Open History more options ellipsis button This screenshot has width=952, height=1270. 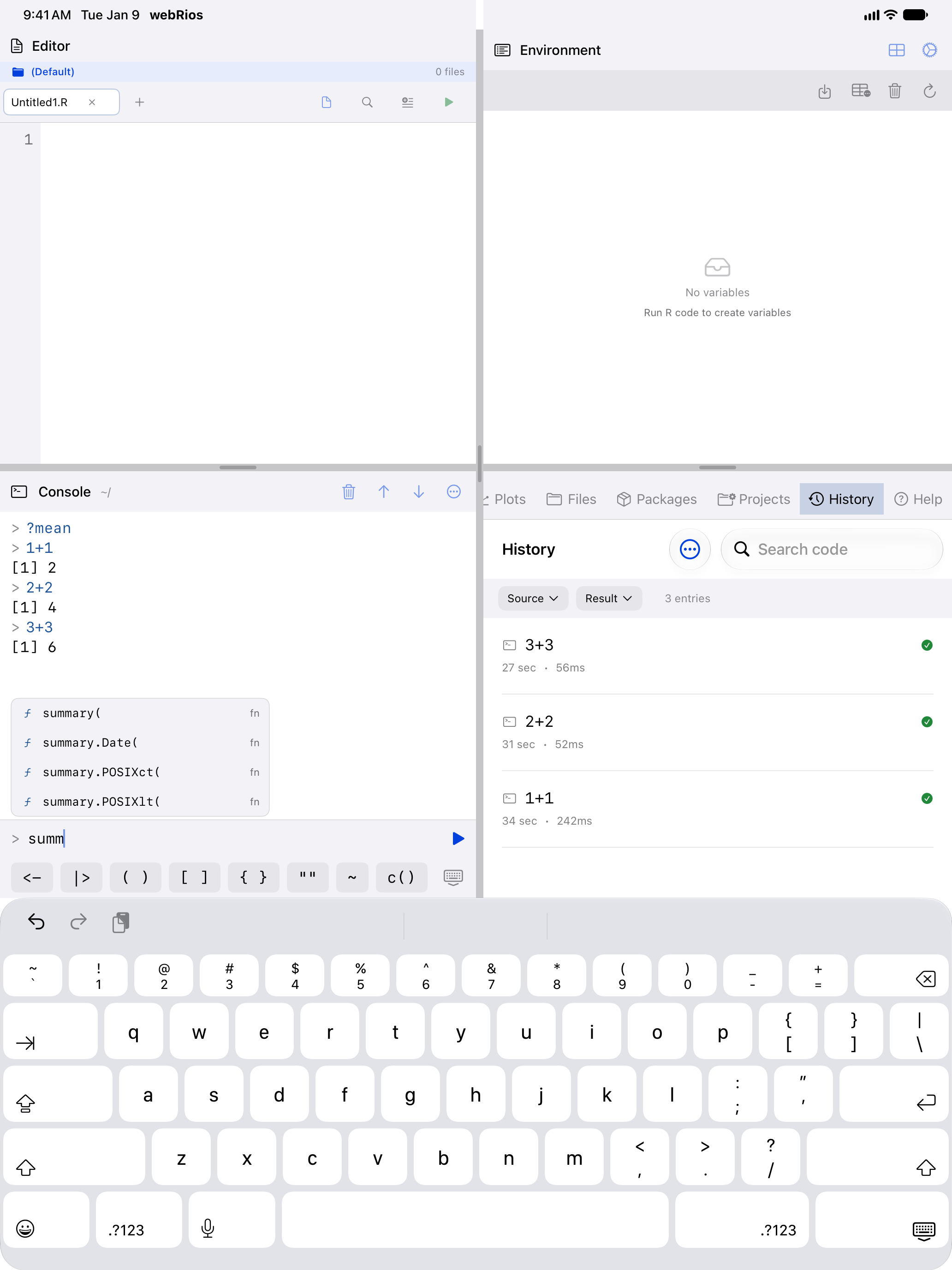click(x=690, y=550)
